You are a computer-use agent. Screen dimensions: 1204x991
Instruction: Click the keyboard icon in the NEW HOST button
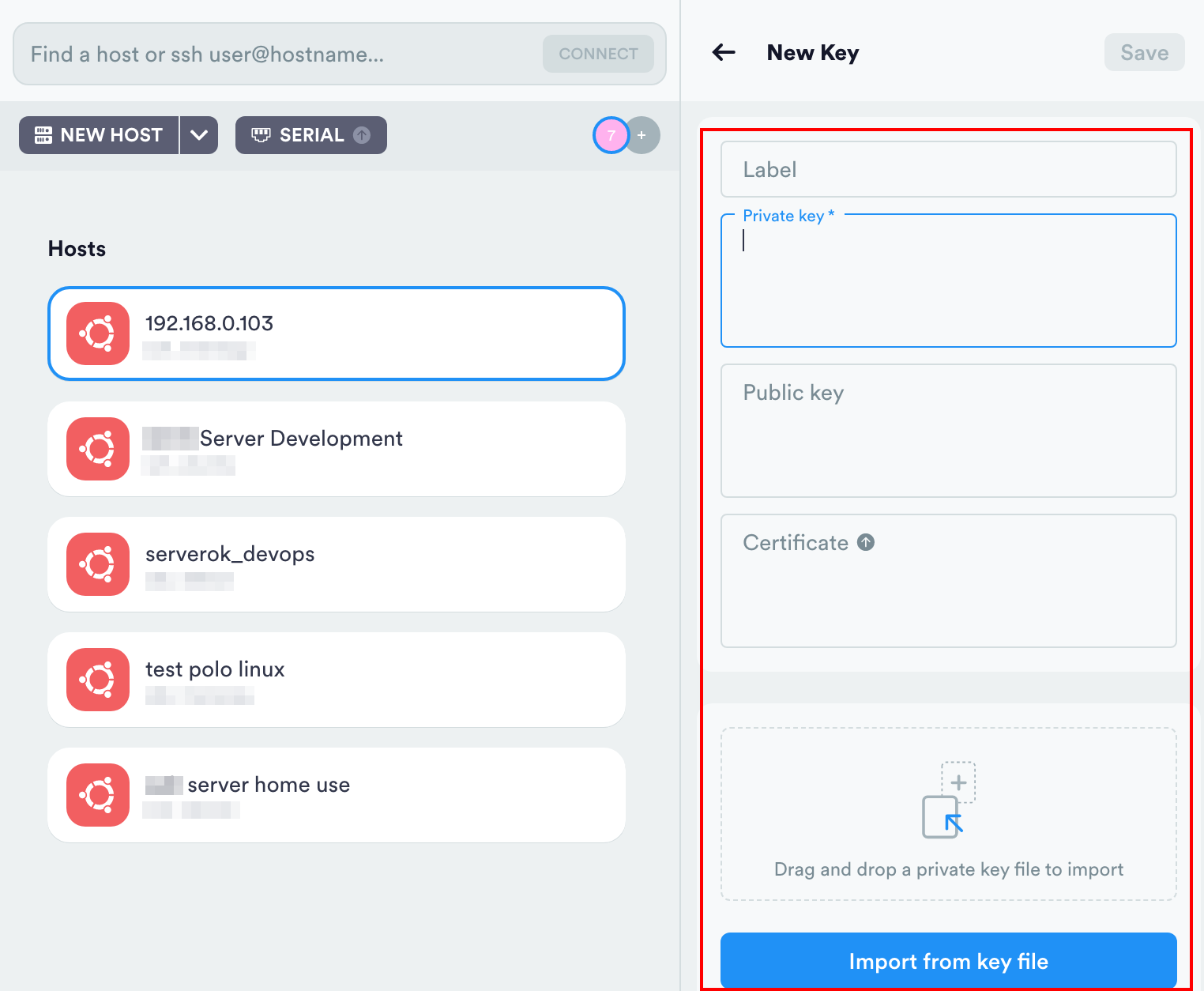click(46, 134)
